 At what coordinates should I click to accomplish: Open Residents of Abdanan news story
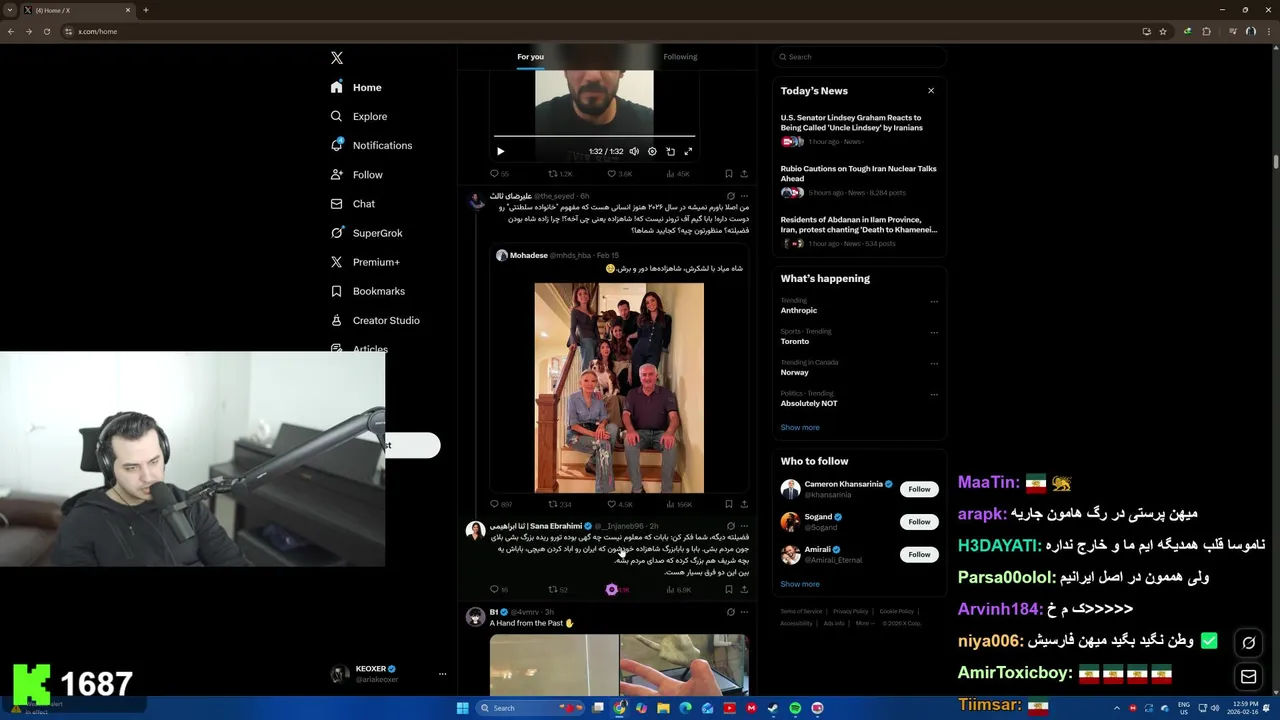(858, 231)
